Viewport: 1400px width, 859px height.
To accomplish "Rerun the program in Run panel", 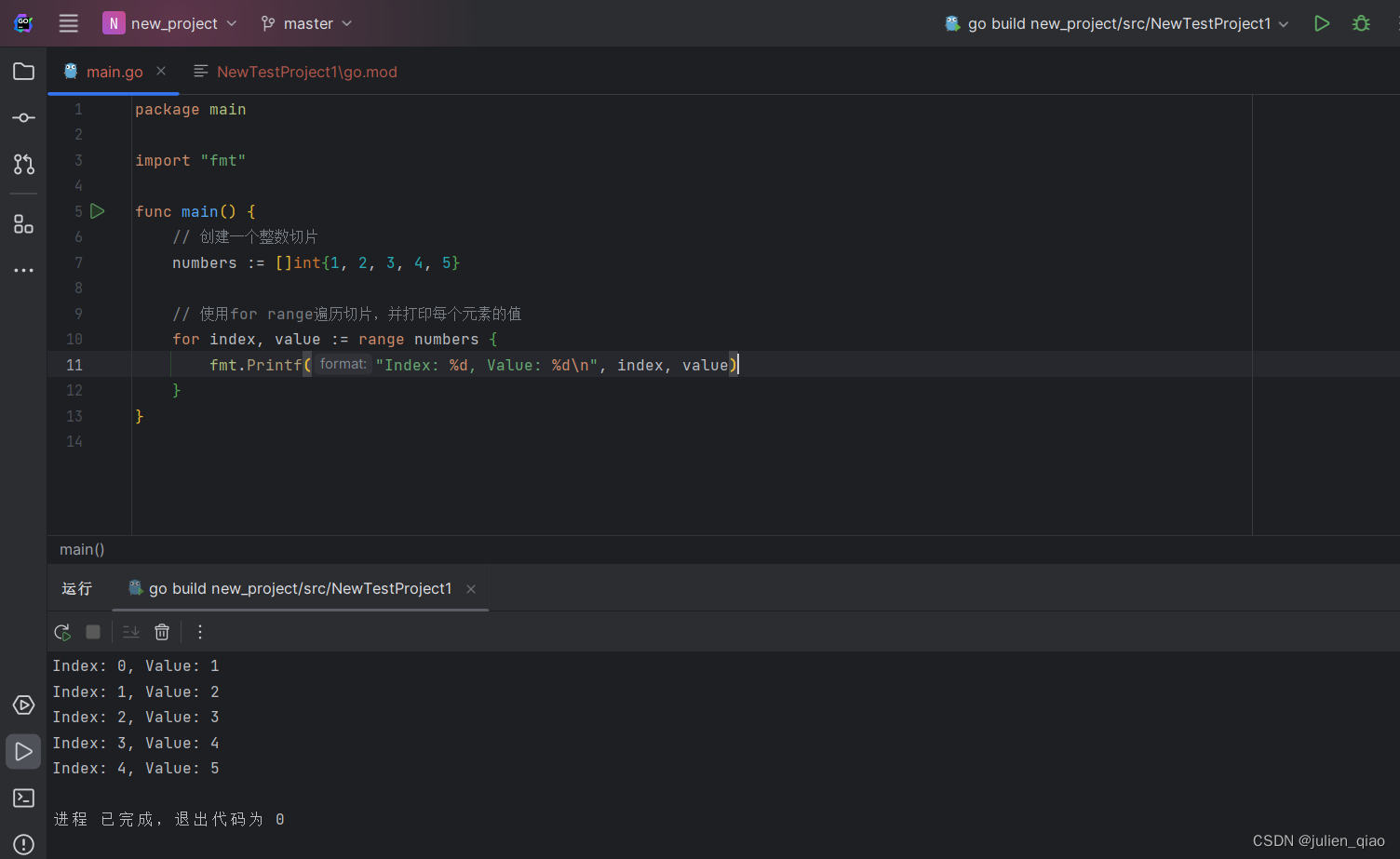I will pos(62,632).
